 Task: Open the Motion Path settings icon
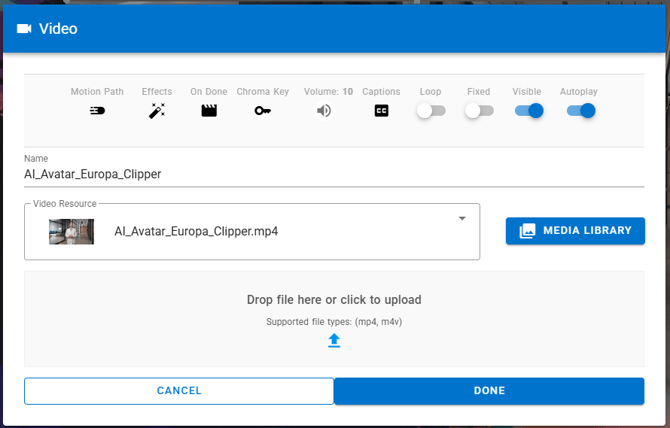coord(97,111)
